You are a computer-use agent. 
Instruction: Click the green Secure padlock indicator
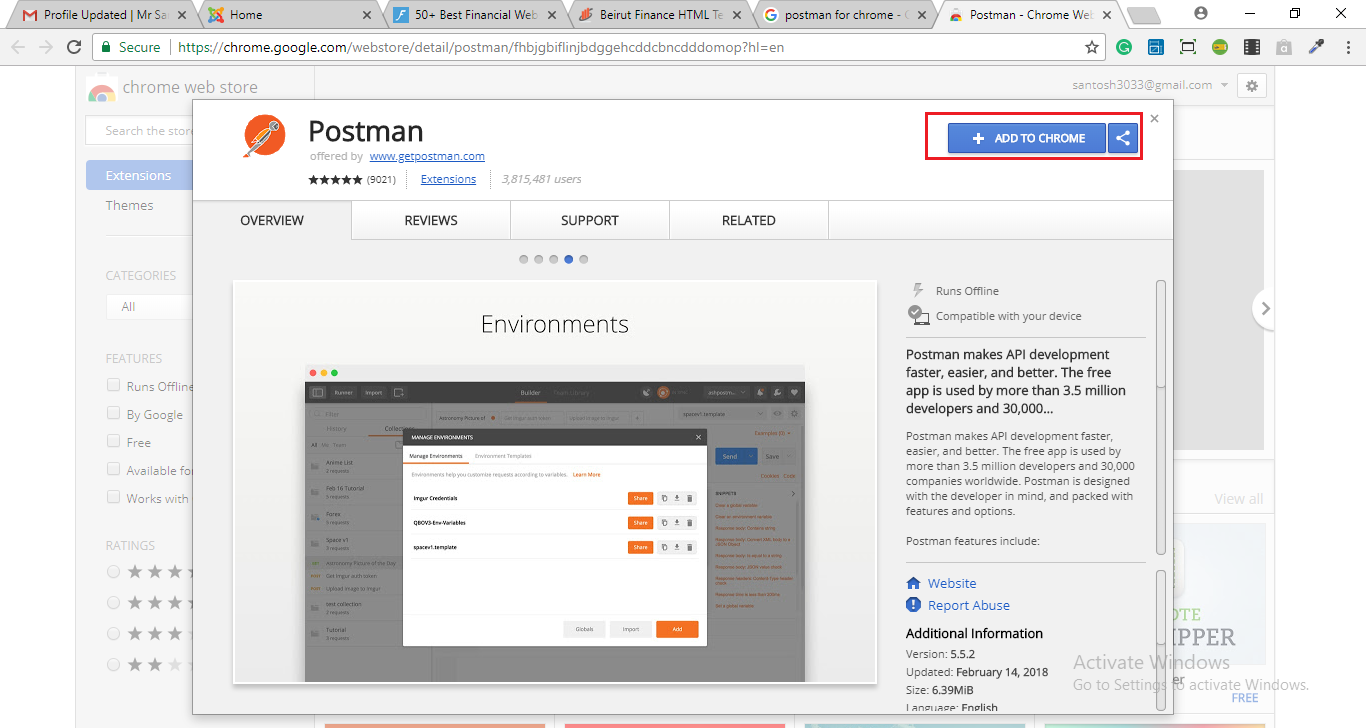(x=130, y=47)
